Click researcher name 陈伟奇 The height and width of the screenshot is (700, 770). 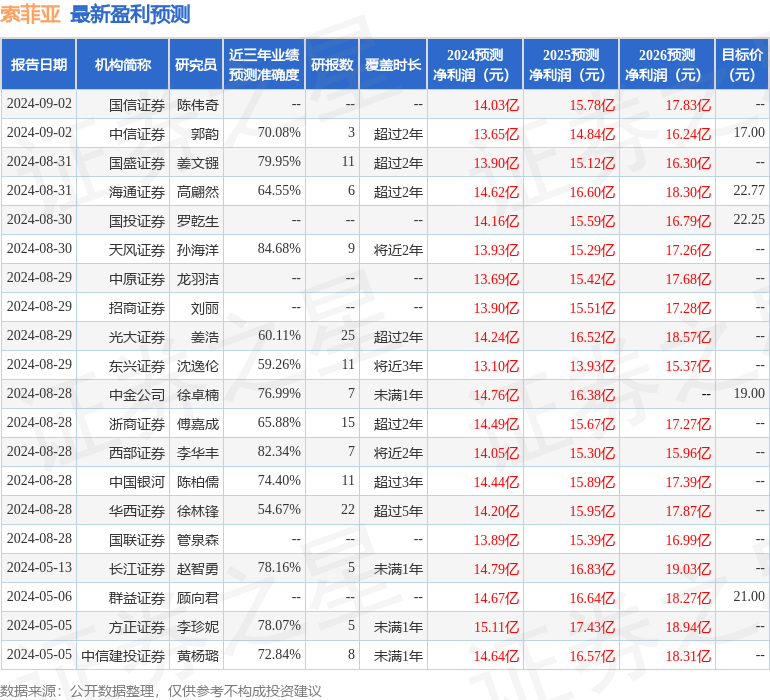point(198,105)
